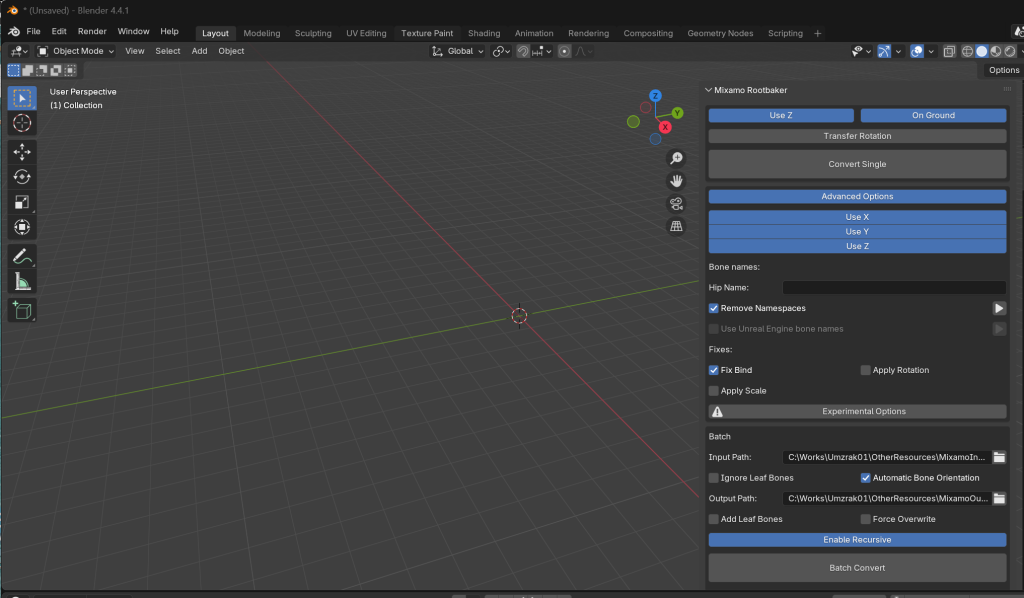Viewport: 1024px width, 598px height.
Task: Open the Object Mode dropdown
Action: [76, 51]
